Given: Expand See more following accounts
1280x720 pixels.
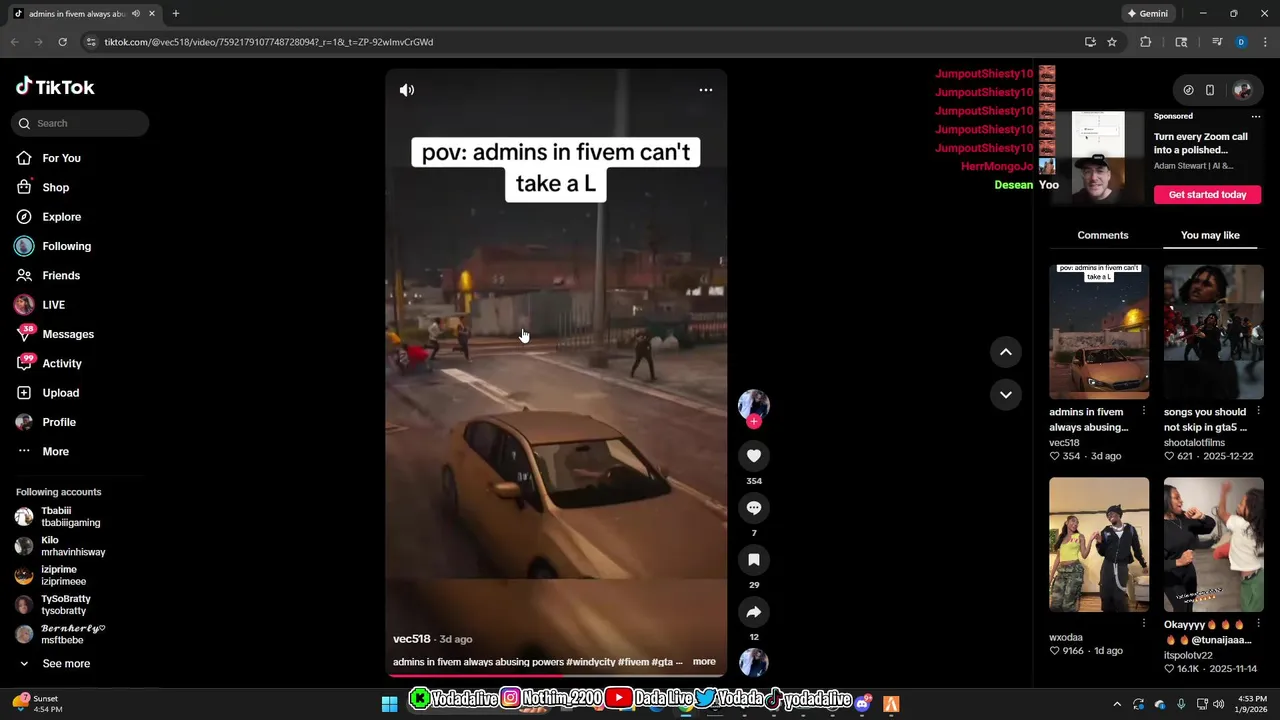Looking at the screenshot, I should click(65, 663).
